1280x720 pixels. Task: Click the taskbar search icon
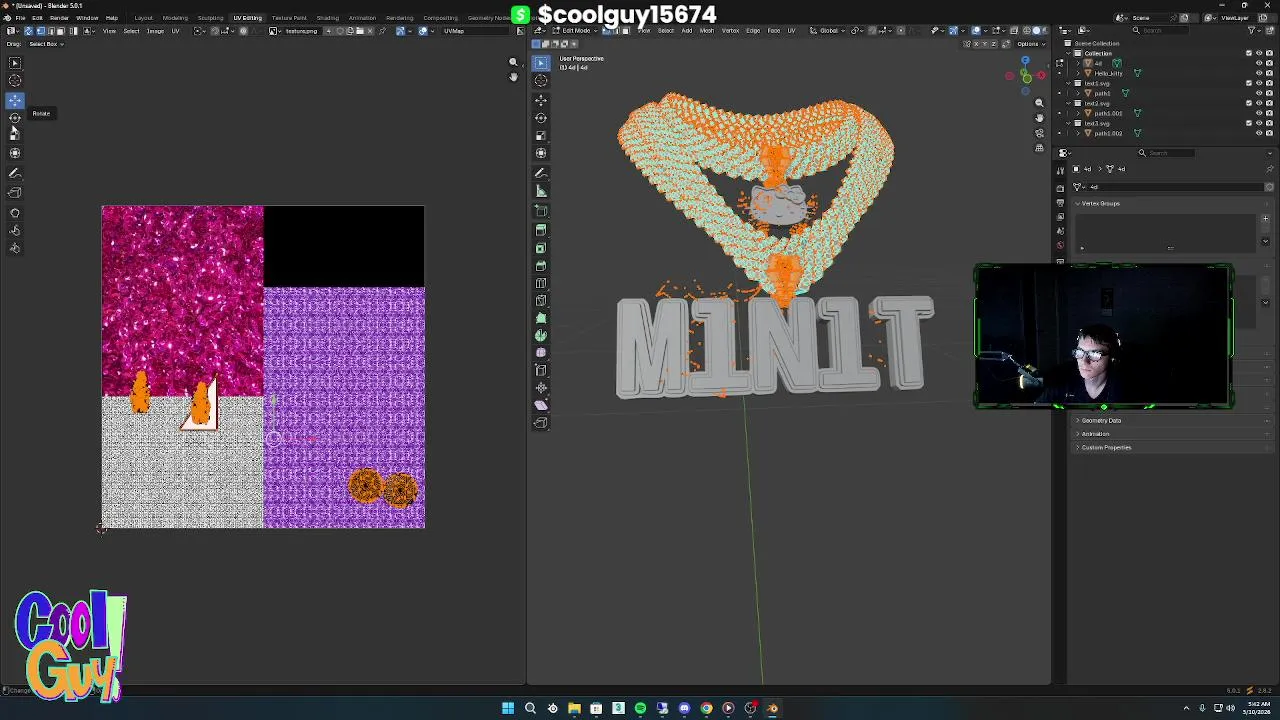(x=530, y=708)
